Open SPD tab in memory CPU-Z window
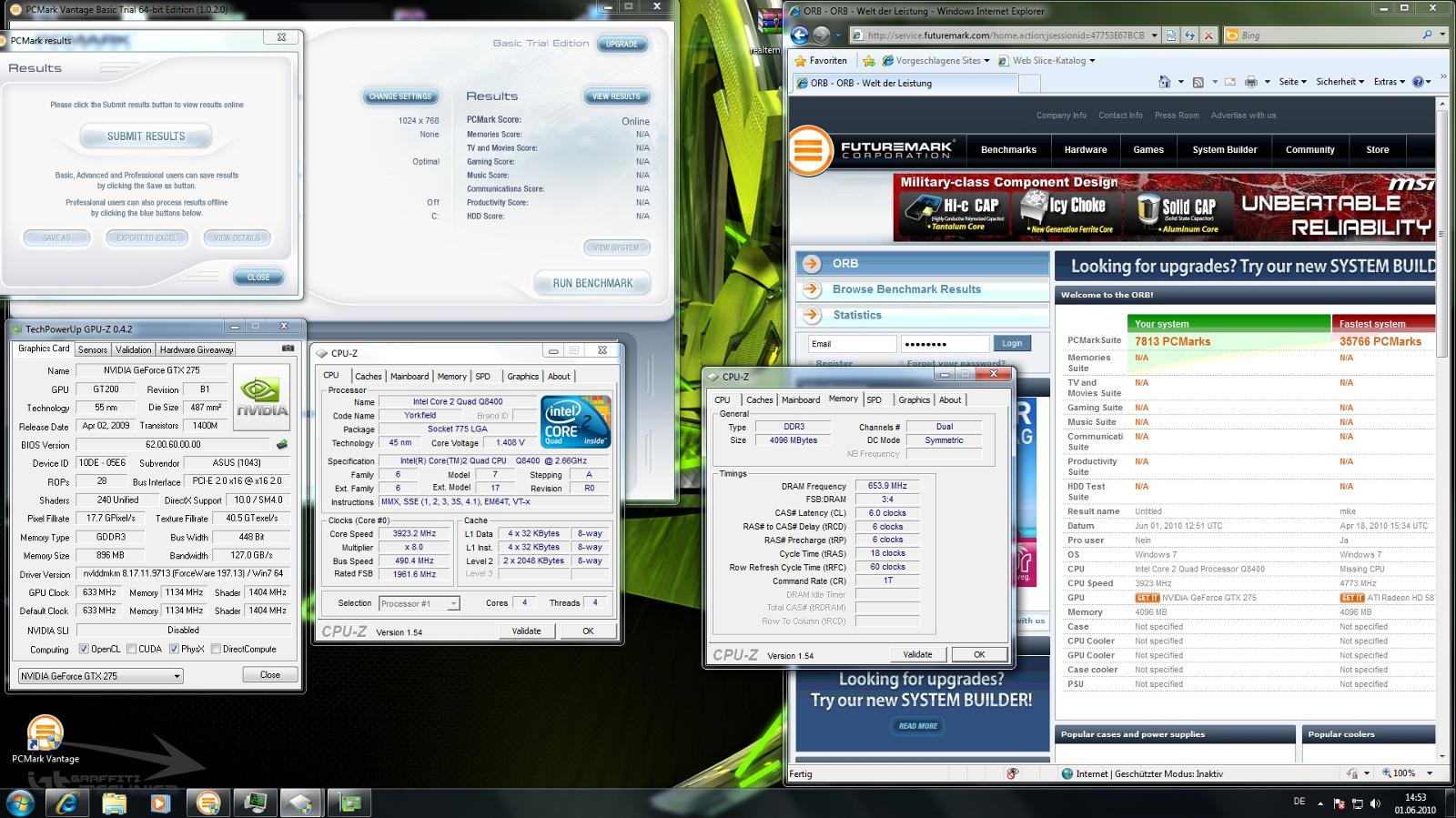 click(x=874, y=400)
